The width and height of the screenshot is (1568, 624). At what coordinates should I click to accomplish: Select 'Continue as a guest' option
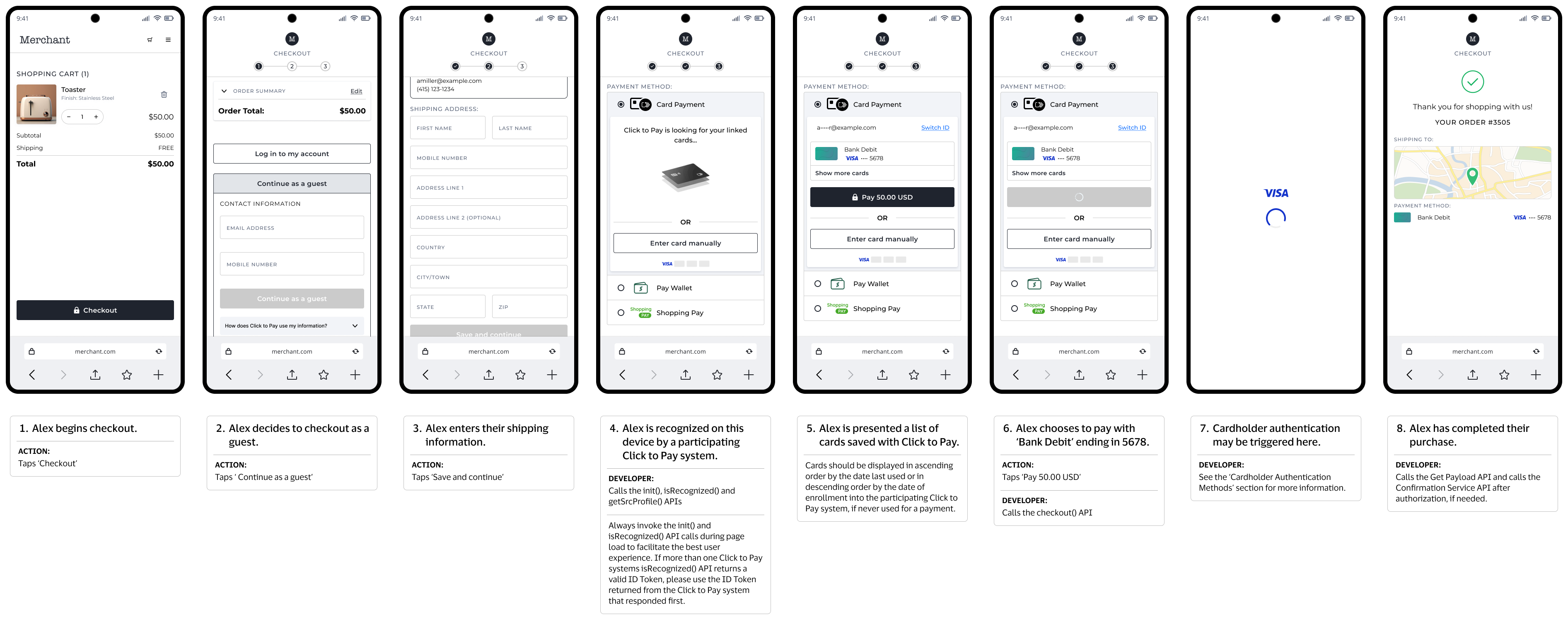291,183
